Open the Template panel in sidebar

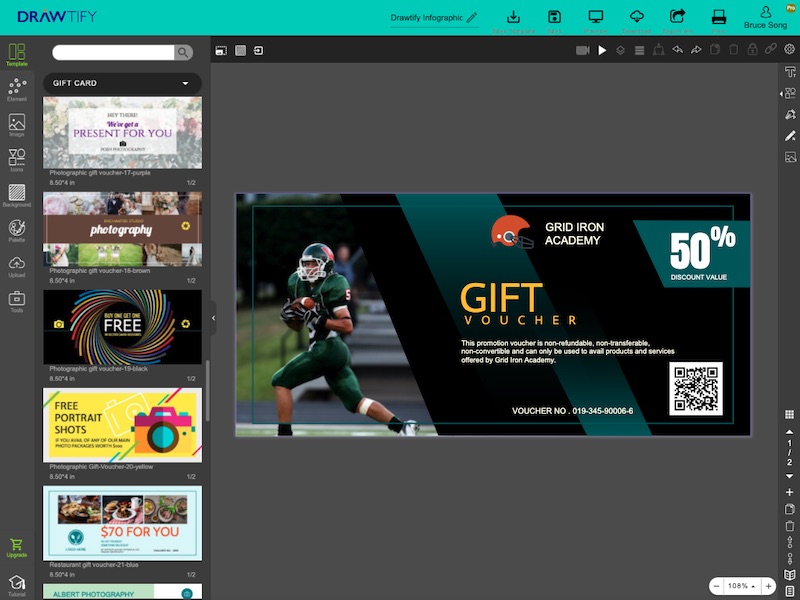coord(17,55)
